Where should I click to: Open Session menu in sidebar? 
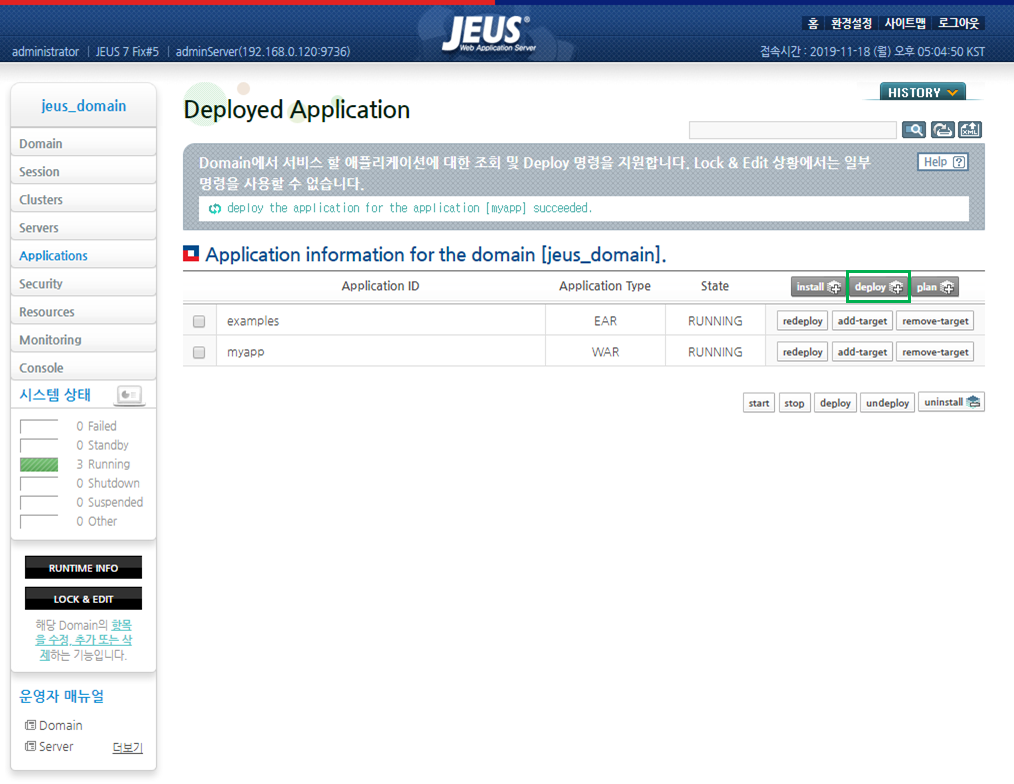click(x=83, y=171)
